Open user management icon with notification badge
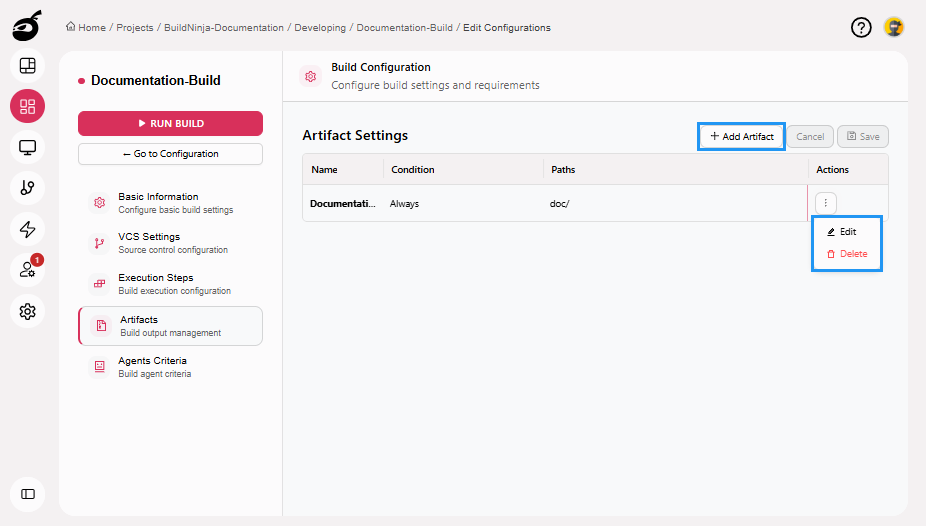 28,270
